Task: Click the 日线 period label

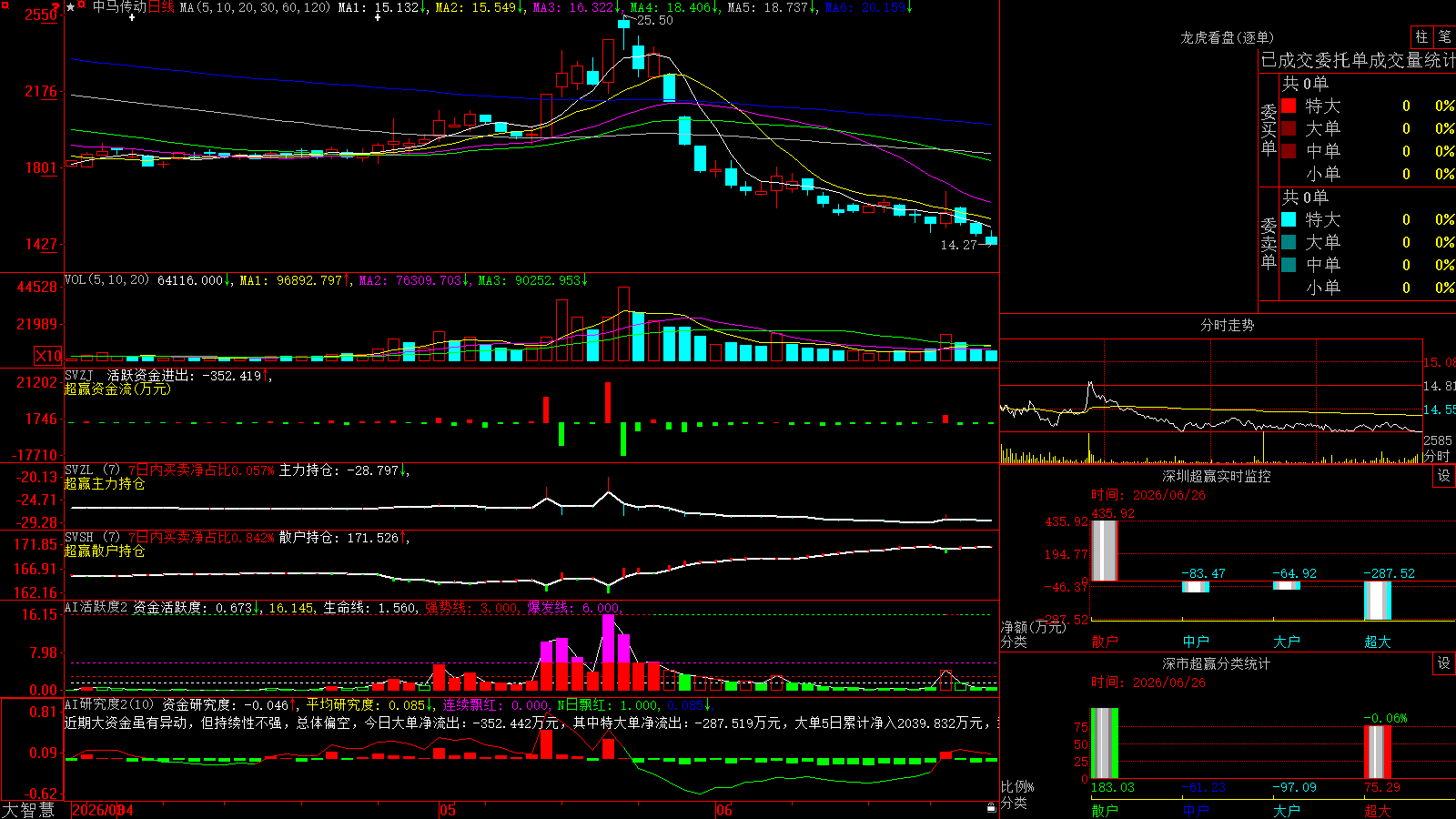Action: coord(161,7)
